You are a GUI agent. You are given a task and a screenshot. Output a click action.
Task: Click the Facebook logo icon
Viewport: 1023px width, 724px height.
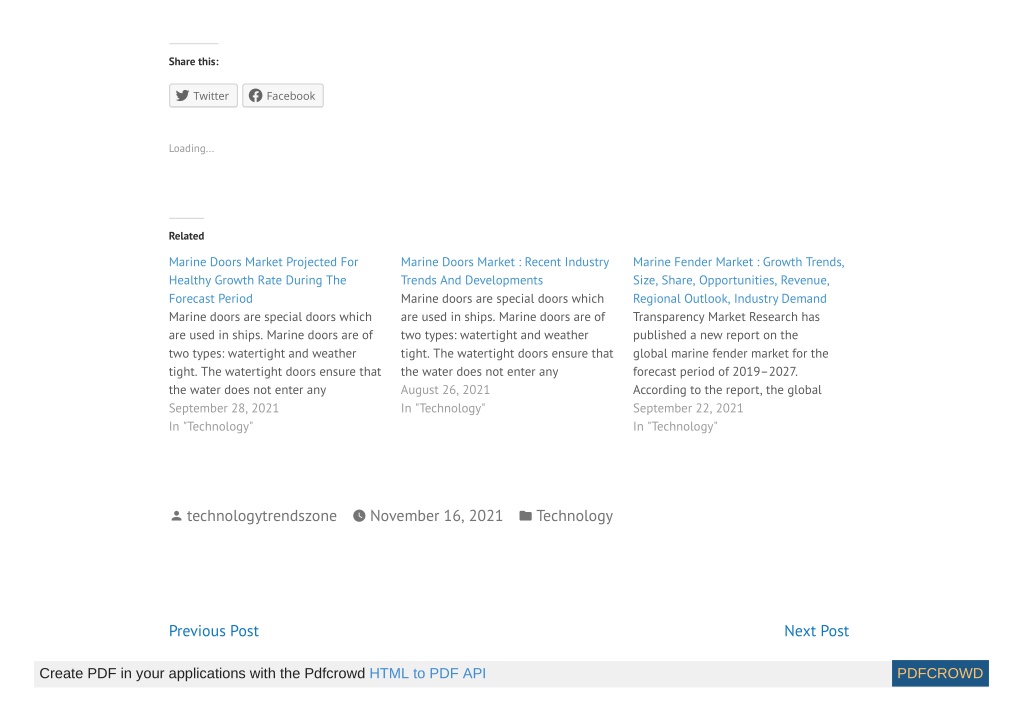(255, 96)
